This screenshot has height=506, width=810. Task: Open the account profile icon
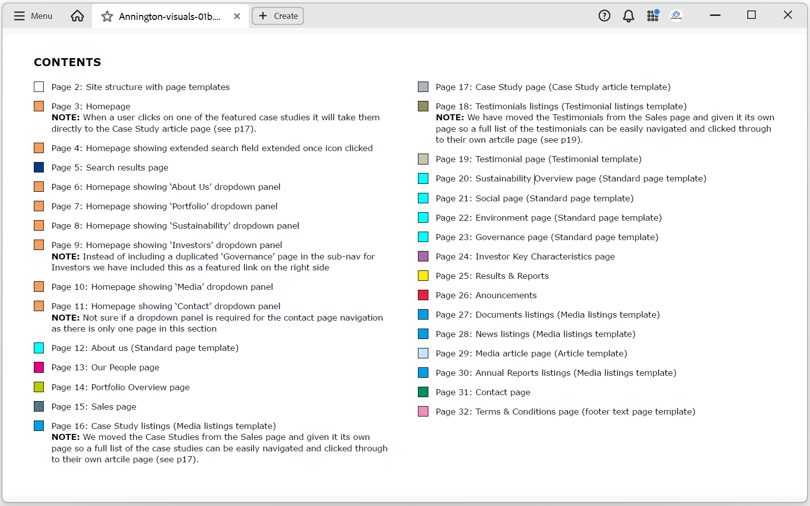(677, 16)
